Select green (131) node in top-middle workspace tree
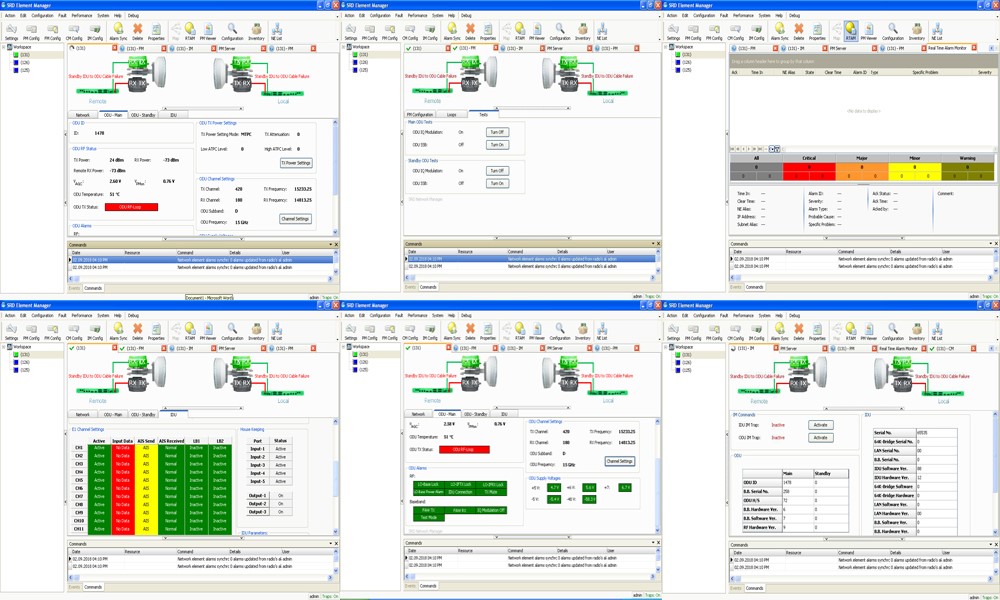This screenshot has height=600, width=1000. click(x=364, y=54)
